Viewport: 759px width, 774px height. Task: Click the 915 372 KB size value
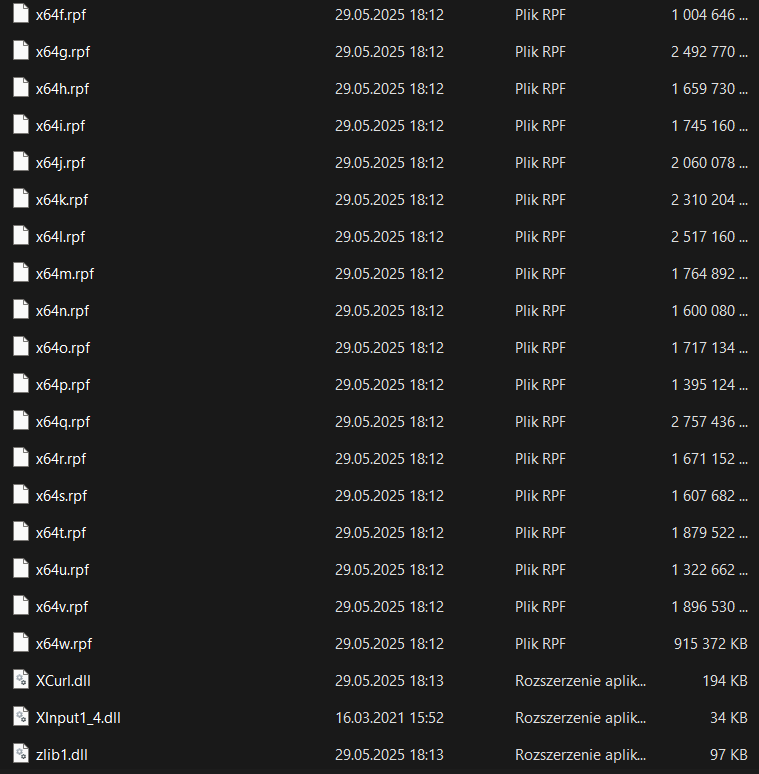pyautogui.click(x=711, y=643)
